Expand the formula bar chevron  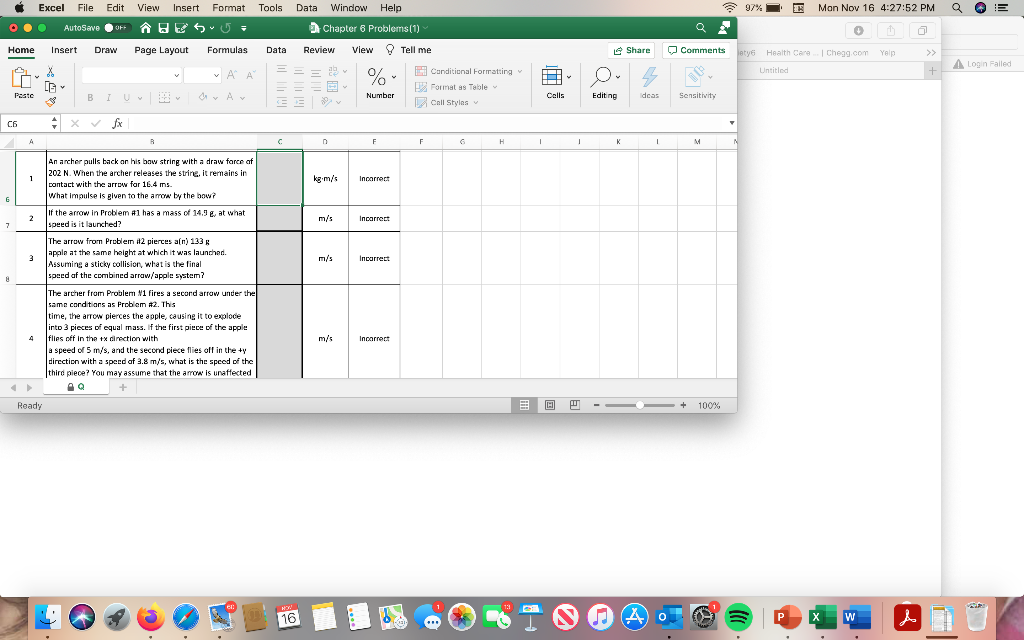pyautogui.click(x=731, y=123)
